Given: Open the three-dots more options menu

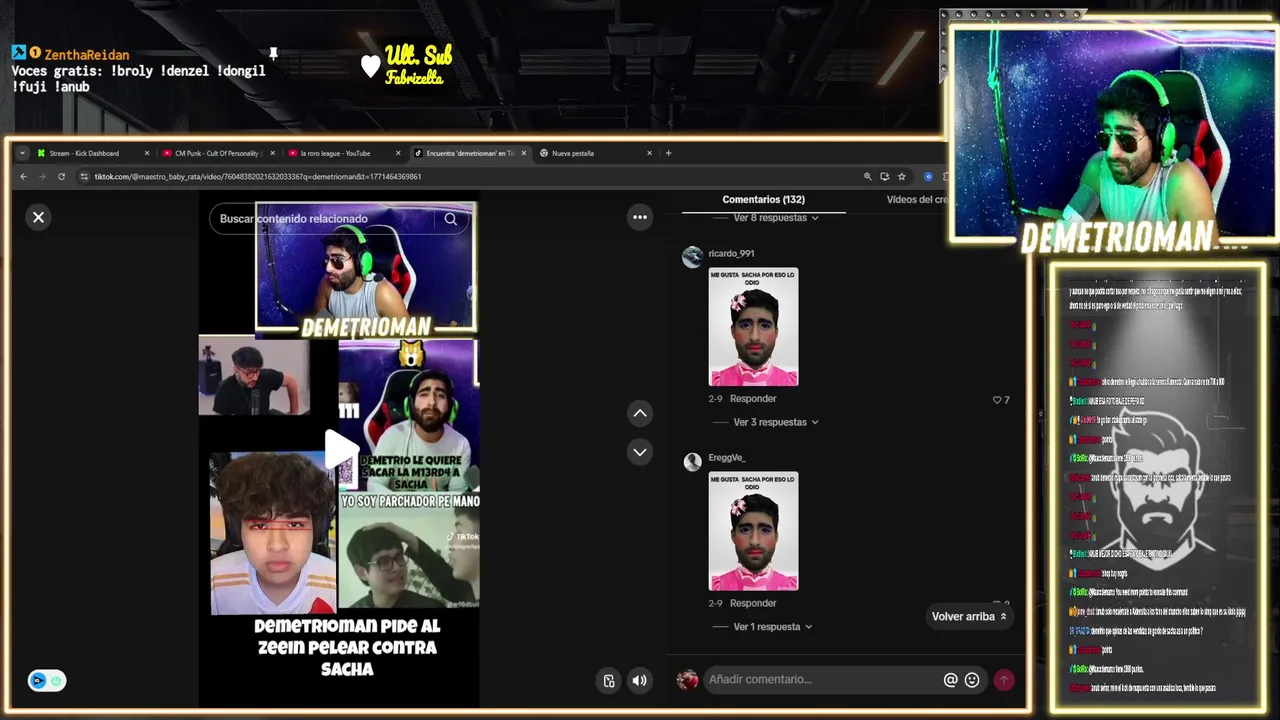Looking at the screenshot, I should click(640, 217).
